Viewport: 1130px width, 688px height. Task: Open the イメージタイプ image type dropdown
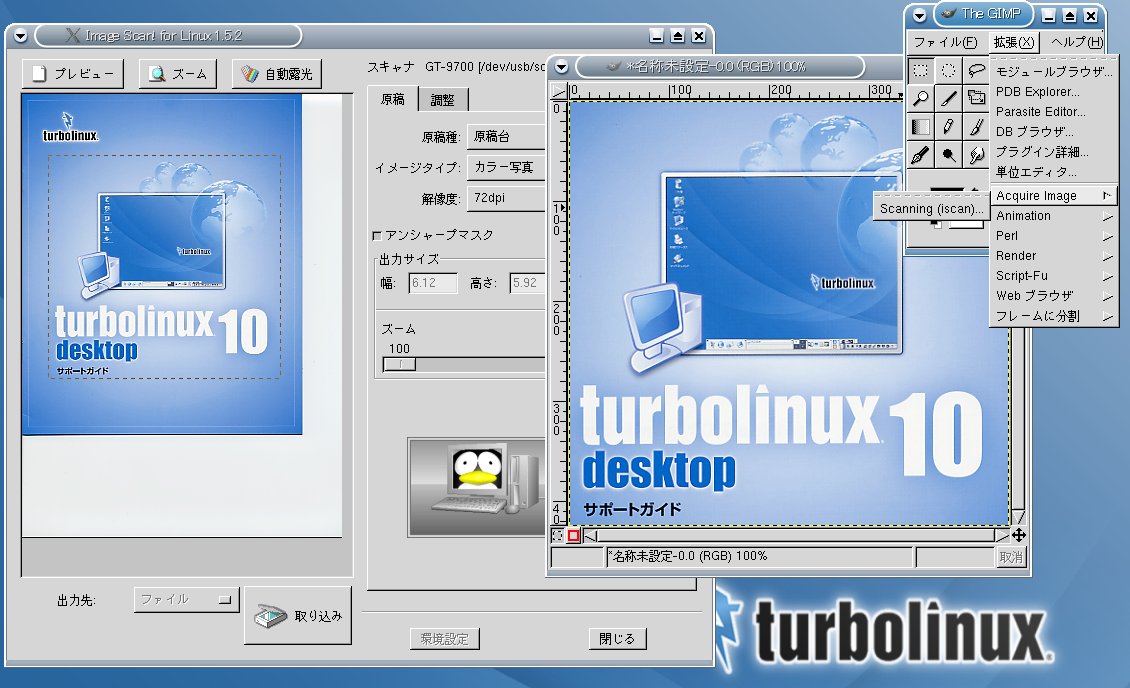tap(507, 167)
